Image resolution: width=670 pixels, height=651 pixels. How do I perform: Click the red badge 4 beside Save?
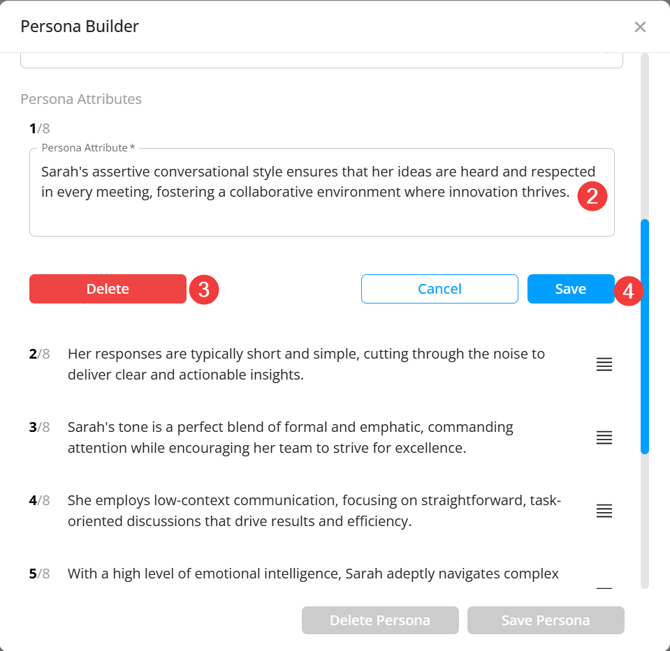628,290
